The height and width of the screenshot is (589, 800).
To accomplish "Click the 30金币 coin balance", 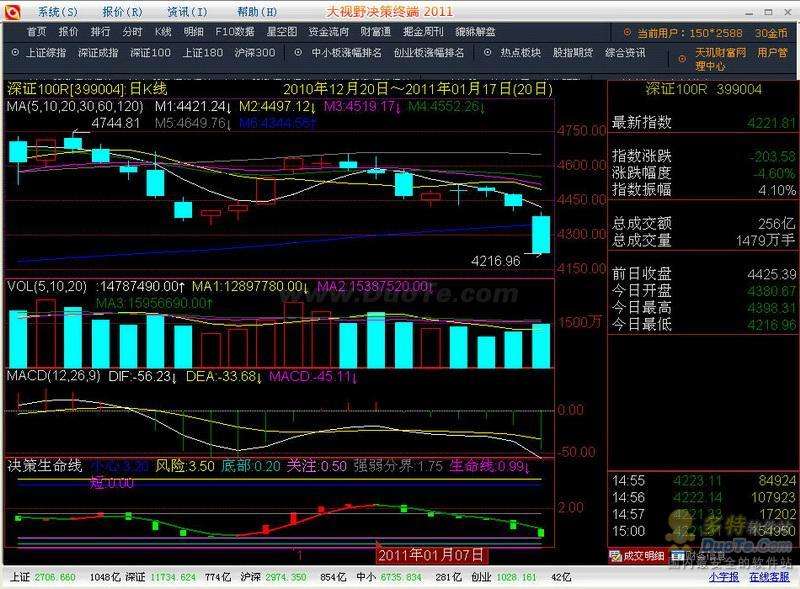I will coord(771,33).
